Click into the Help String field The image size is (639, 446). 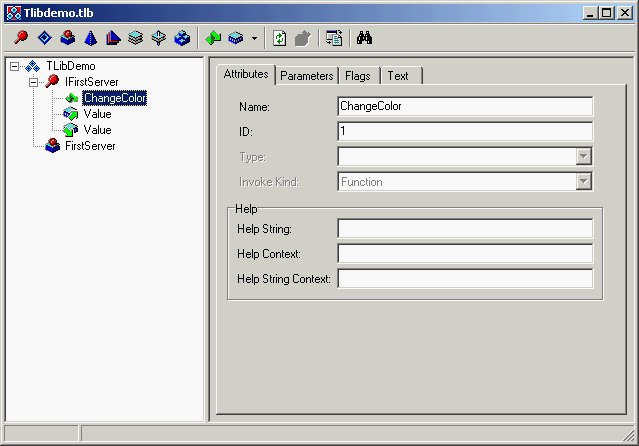465,229
